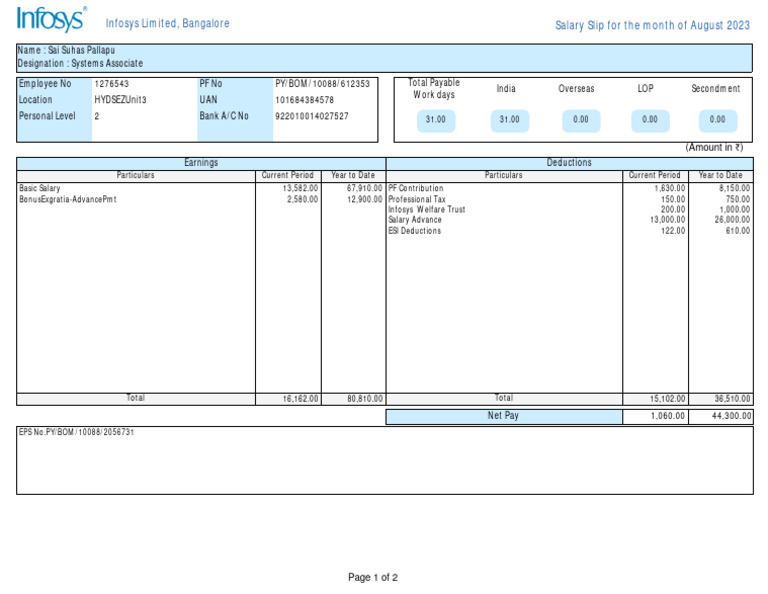Screen dimensions: 768x594
Task: Click location value HYDSEZUnit3
Action: point(120,100)
